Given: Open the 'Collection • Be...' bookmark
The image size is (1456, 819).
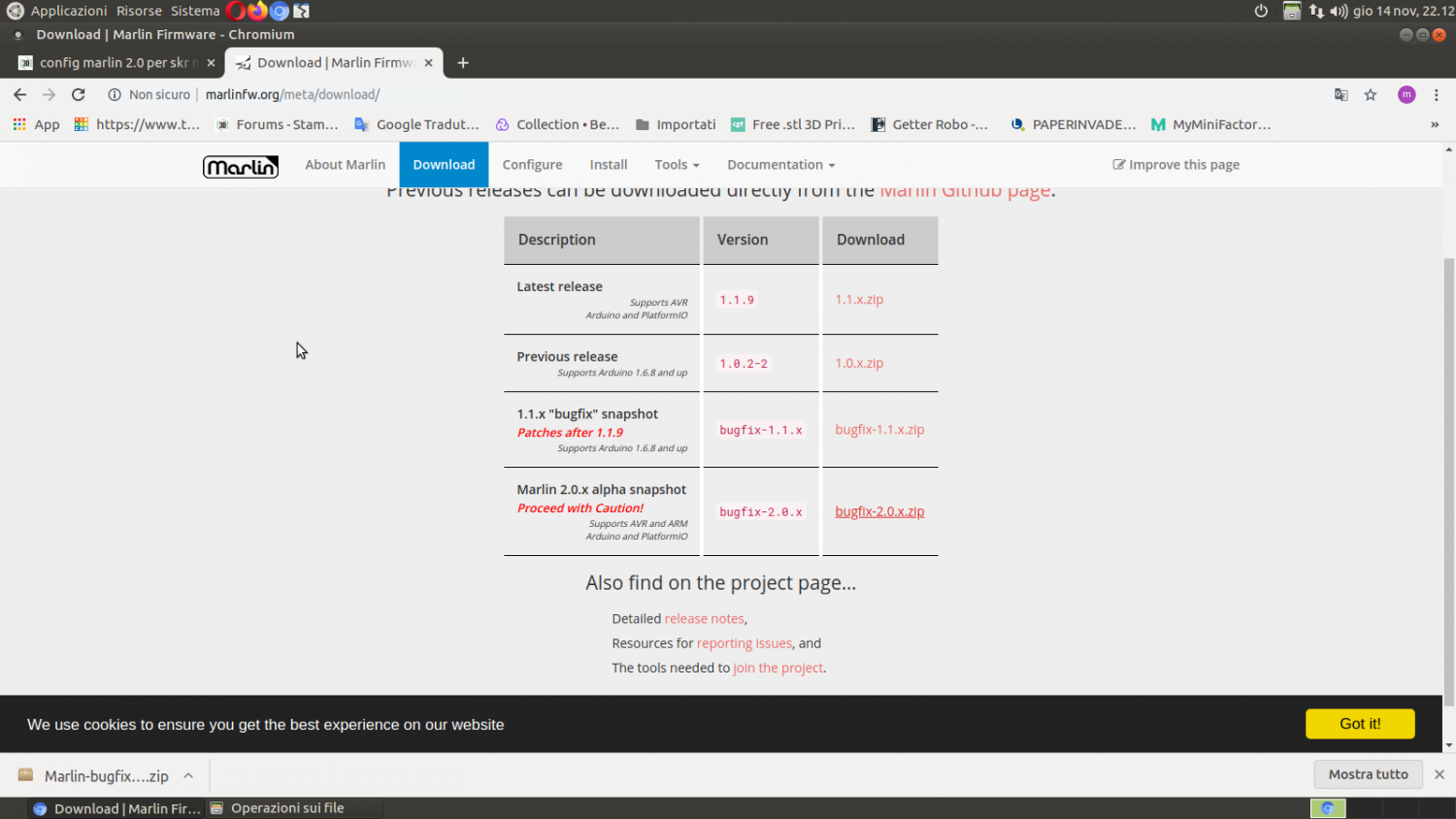Looking at the screenshot, I should point(557,124).
